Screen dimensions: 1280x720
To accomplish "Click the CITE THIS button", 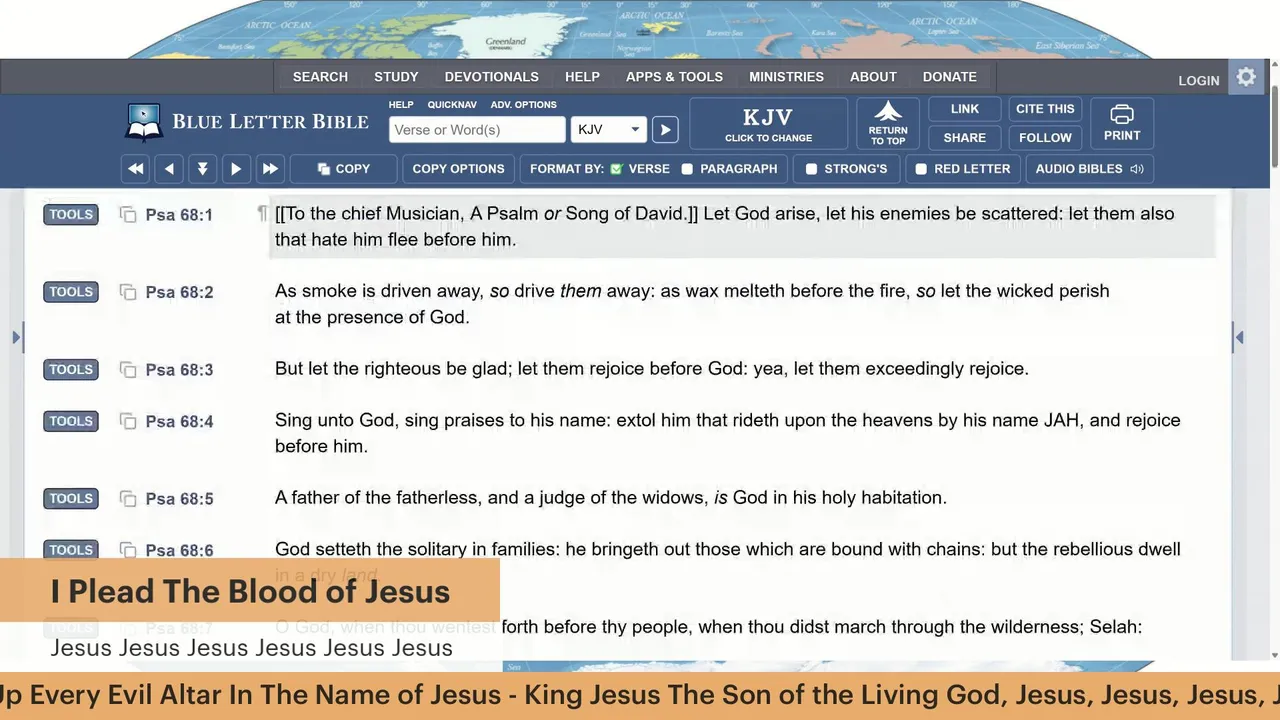I will pyautogui.click(x=1045, y=109).
